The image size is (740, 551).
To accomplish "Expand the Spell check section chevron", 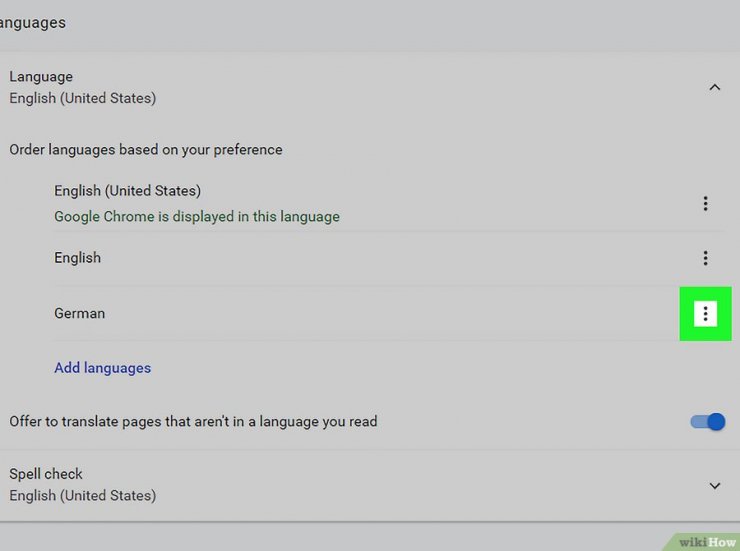I will (x=714, y=485).
